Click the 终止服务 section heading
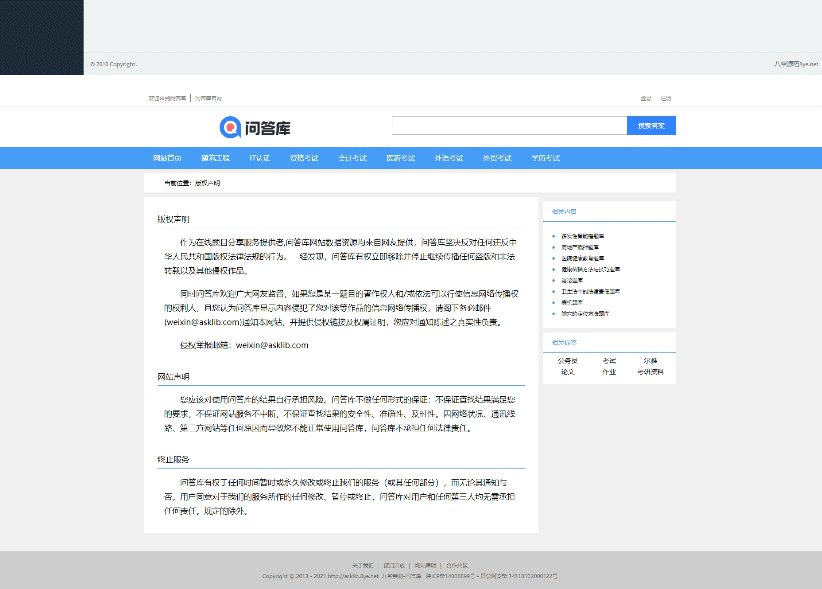Screen dimensions: 822x589 tap(174, 459)
